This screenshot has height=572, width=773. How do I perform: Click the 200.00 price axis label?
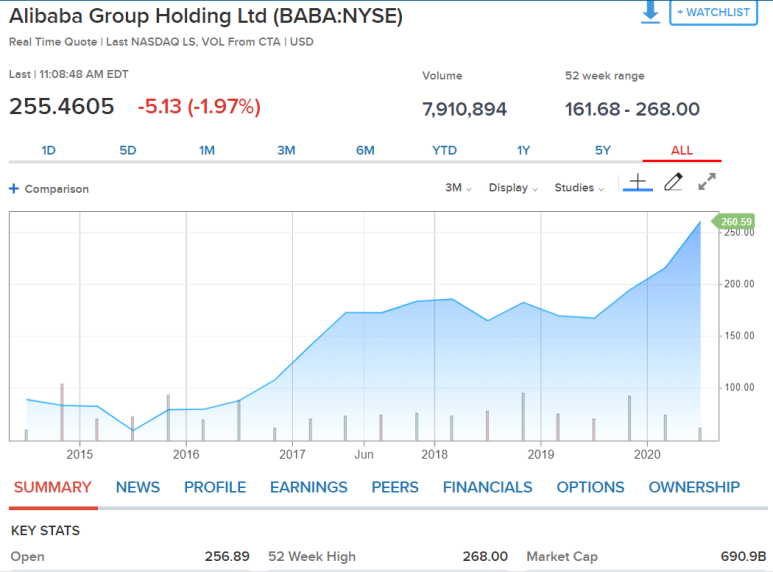739,284
